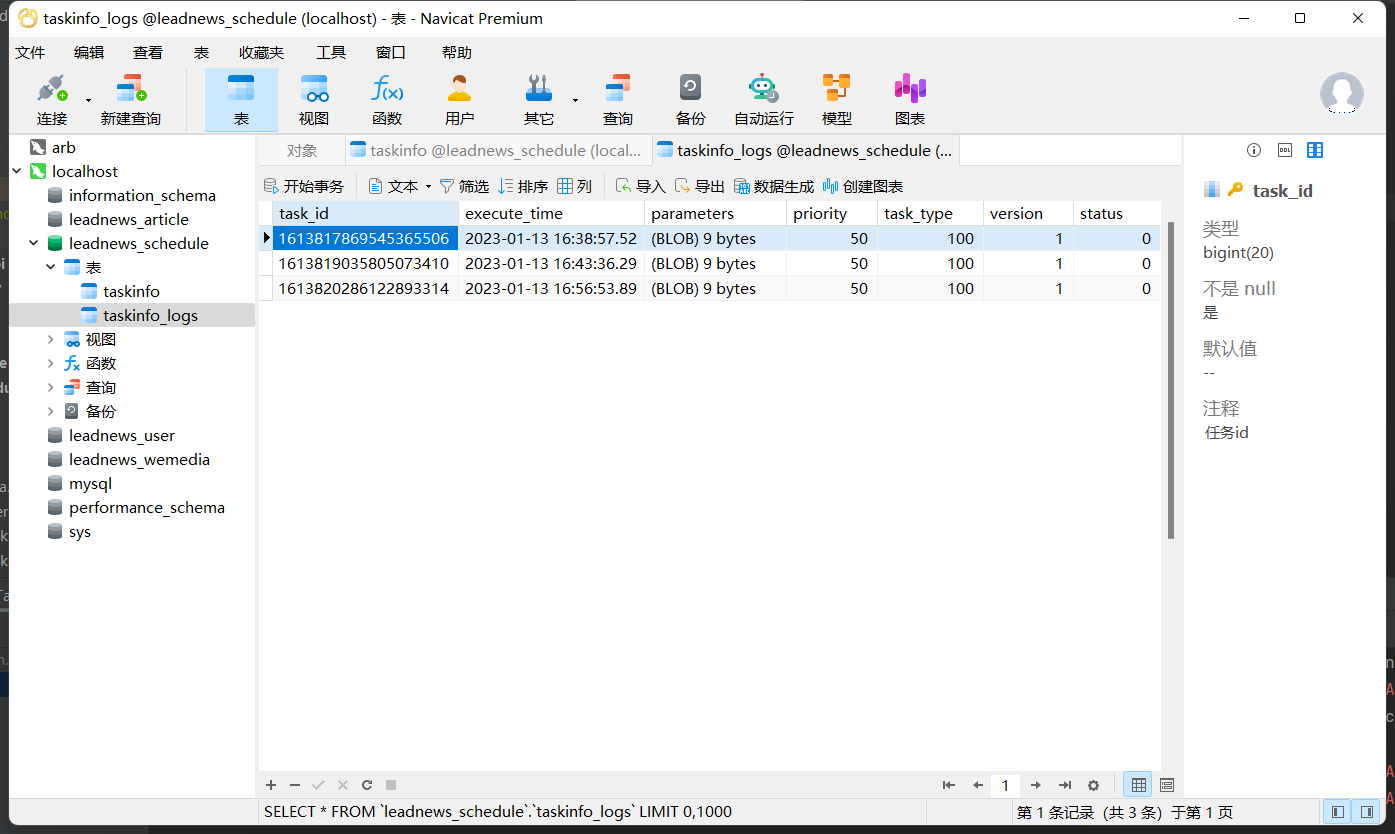Image resolution: width=1395 pixels, height=834 pixels.
Task: Toggle the left navigation pane visibility
Action: tap(1336, 811)
